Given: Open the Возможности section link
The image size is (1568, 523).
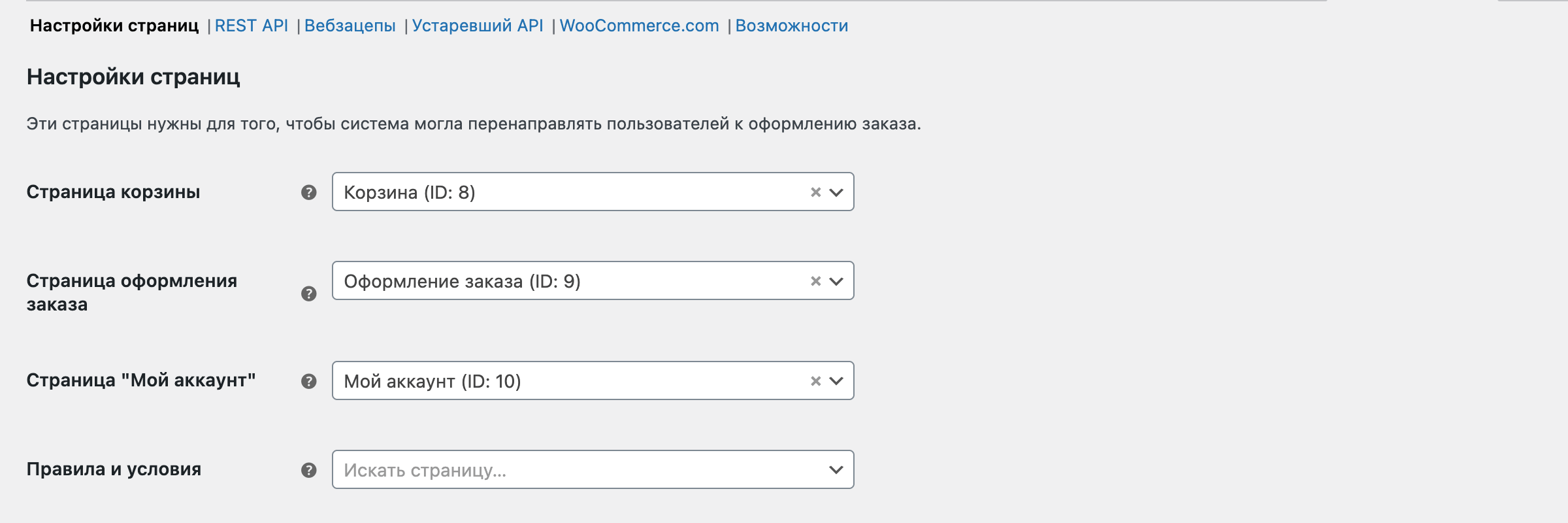Looking at the screenshot, I should click(x=791, y=25).
